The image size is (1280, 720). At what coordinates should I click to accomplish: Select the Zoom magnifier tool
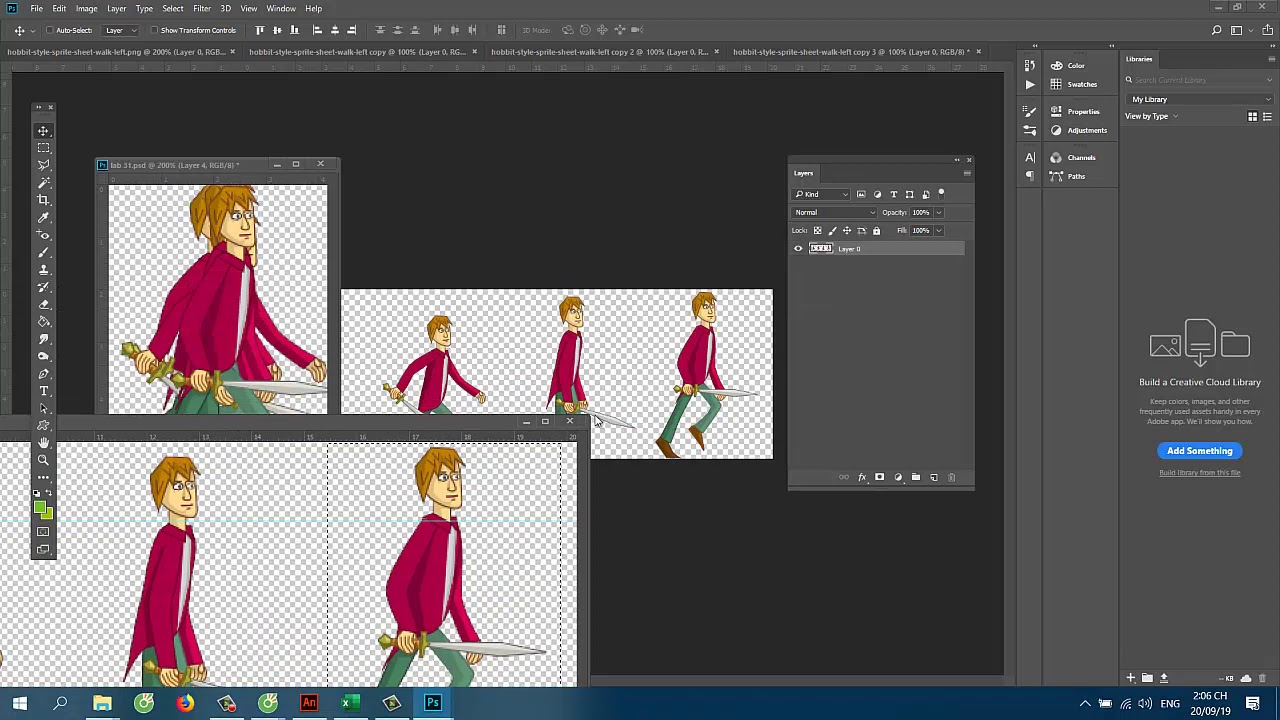click(x=43, y=460)
